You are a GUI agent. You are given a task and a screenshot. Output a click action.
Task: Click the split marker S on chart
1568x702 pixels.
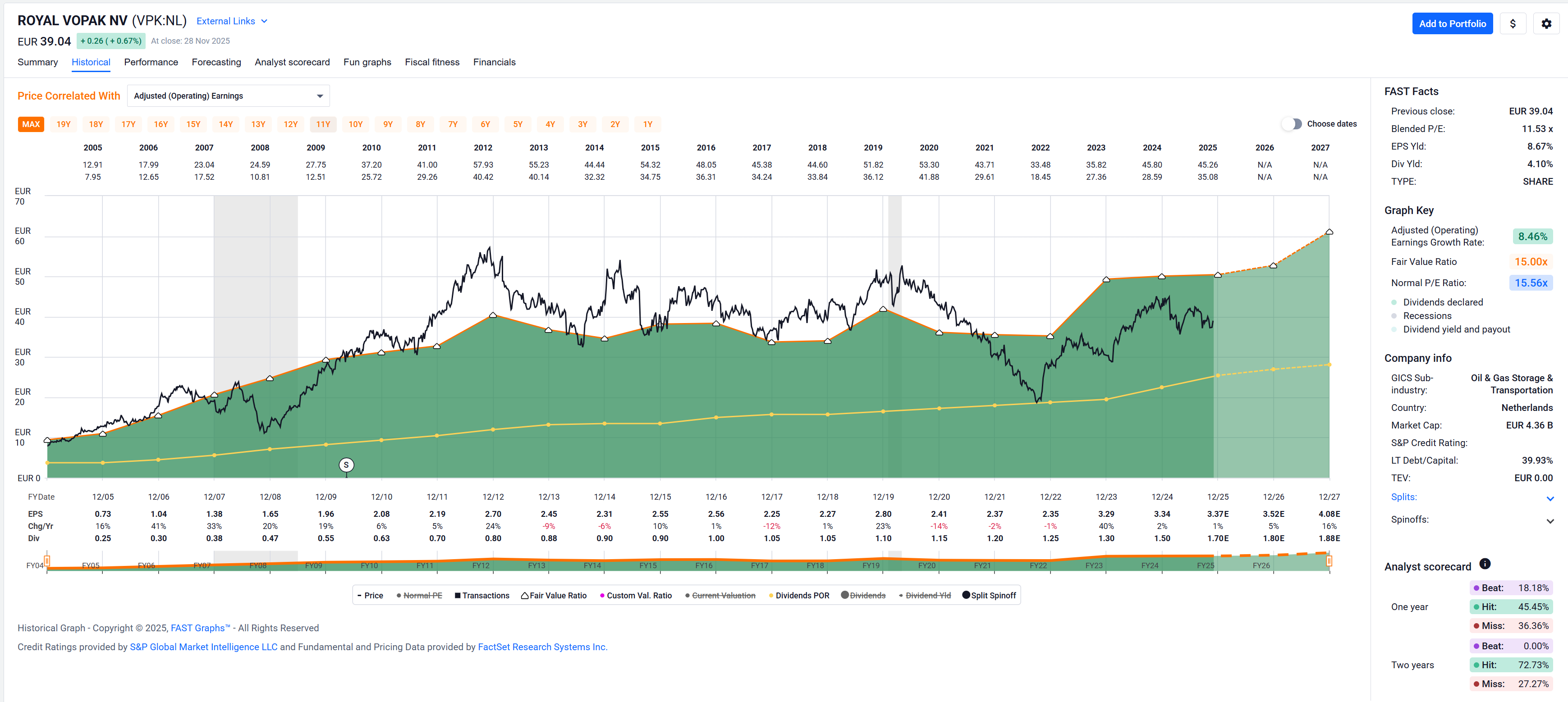point(346,465)
